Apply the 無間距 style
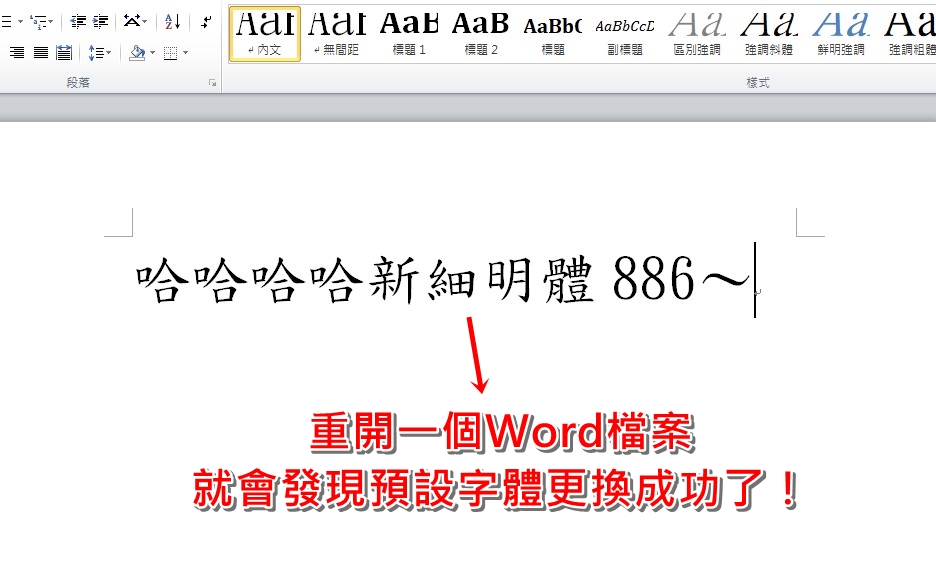Screen dimensions: 936x576 pyautogui.click(x=337, y=34)
